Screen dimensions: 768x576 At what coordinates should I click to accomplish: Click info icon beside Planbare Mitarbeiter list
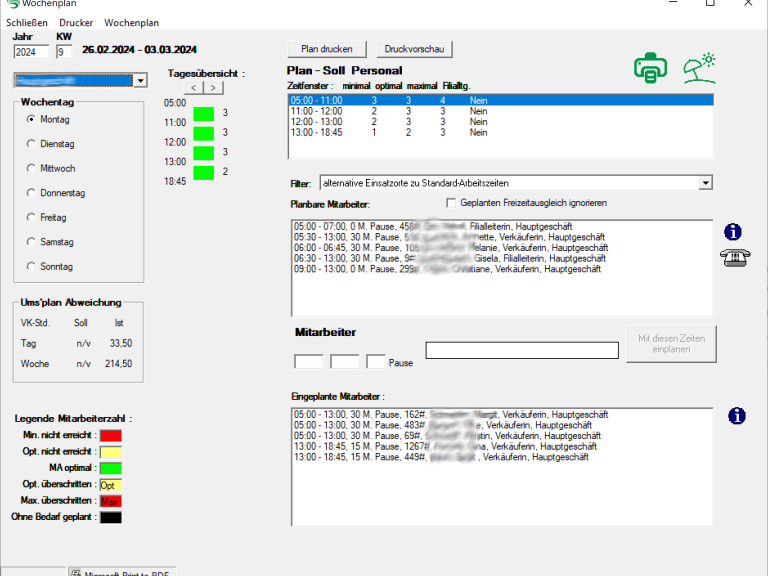pyautogui.click(x=733, y=232)
